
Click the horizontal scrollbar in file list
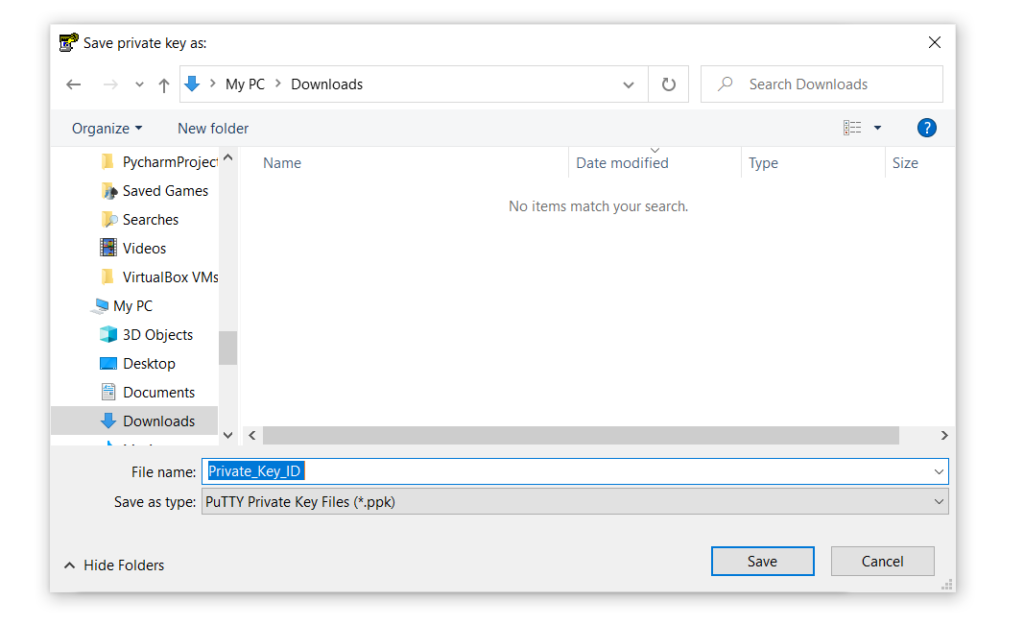click(x=580, y=436)
